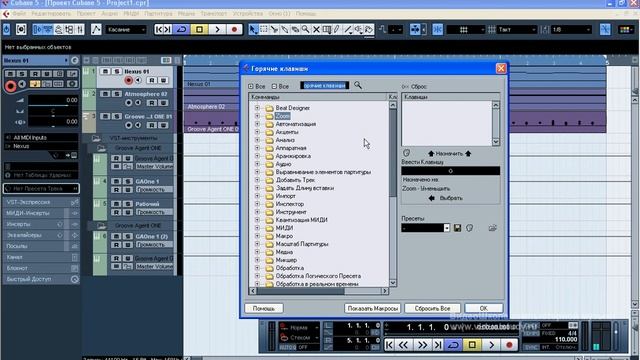Select the Макро folder row
This screenshot has width=640, height=360.
pos(284,236)
